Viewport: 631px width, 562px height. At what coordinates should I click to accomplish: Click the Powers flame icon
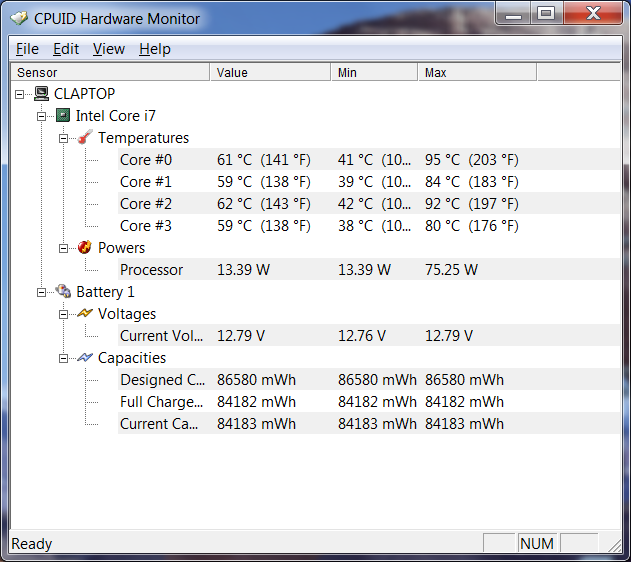click(85, 247)
